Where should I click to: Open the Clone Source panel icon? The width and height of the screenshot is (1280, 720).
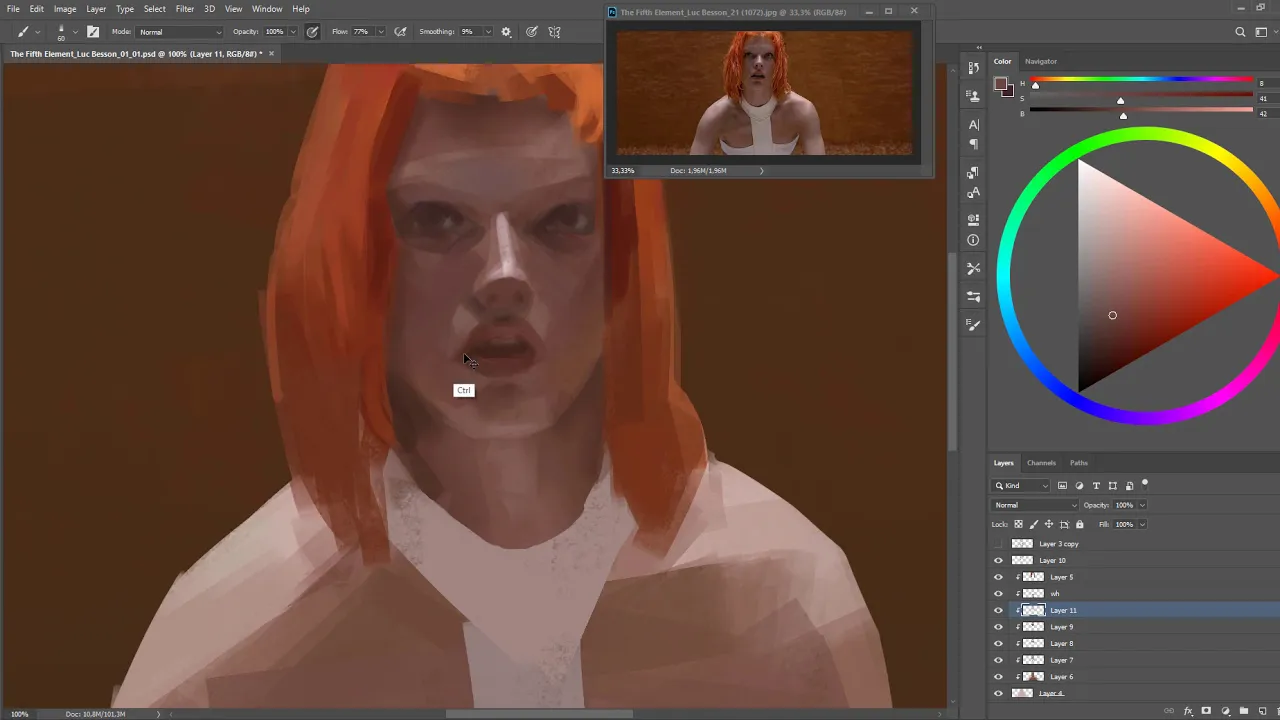tap(974, 96)
